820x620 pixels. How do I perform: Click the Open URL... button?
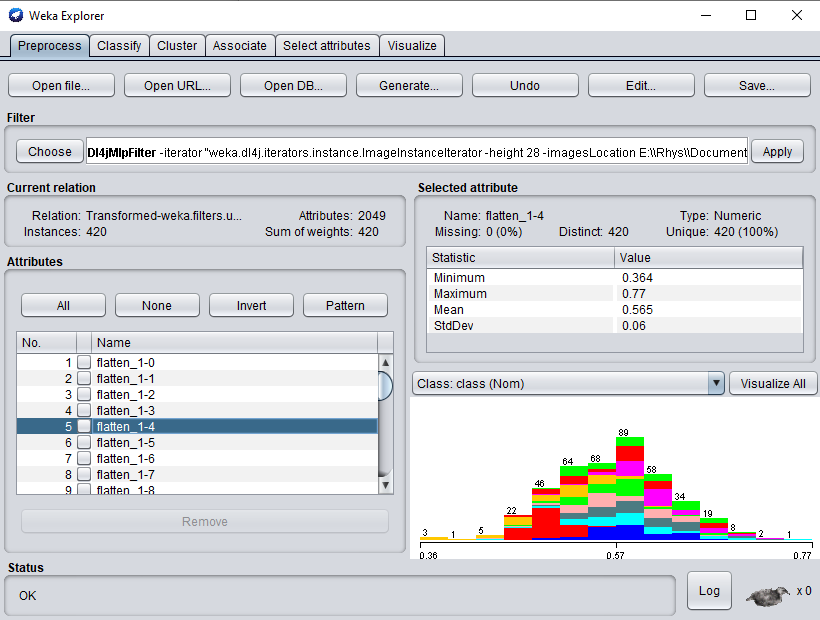pos(177,85)
